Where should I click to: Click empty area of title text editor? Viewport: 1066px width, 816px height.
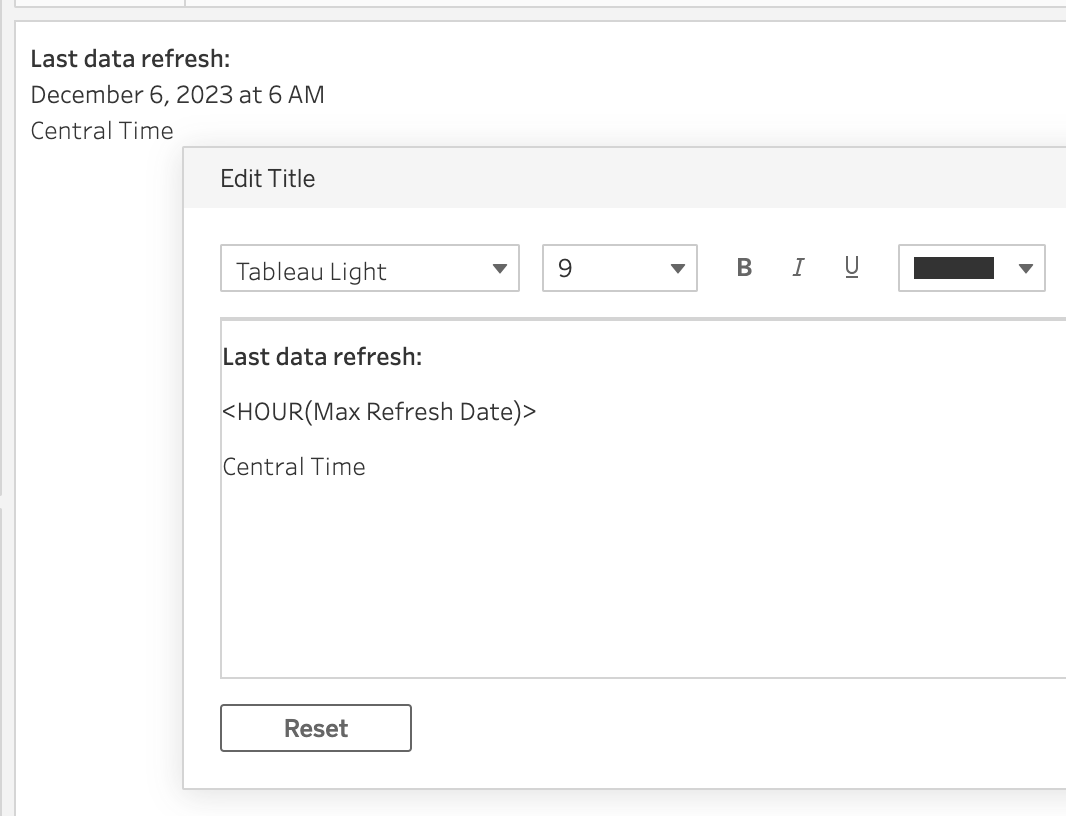[x=640, y=580]
